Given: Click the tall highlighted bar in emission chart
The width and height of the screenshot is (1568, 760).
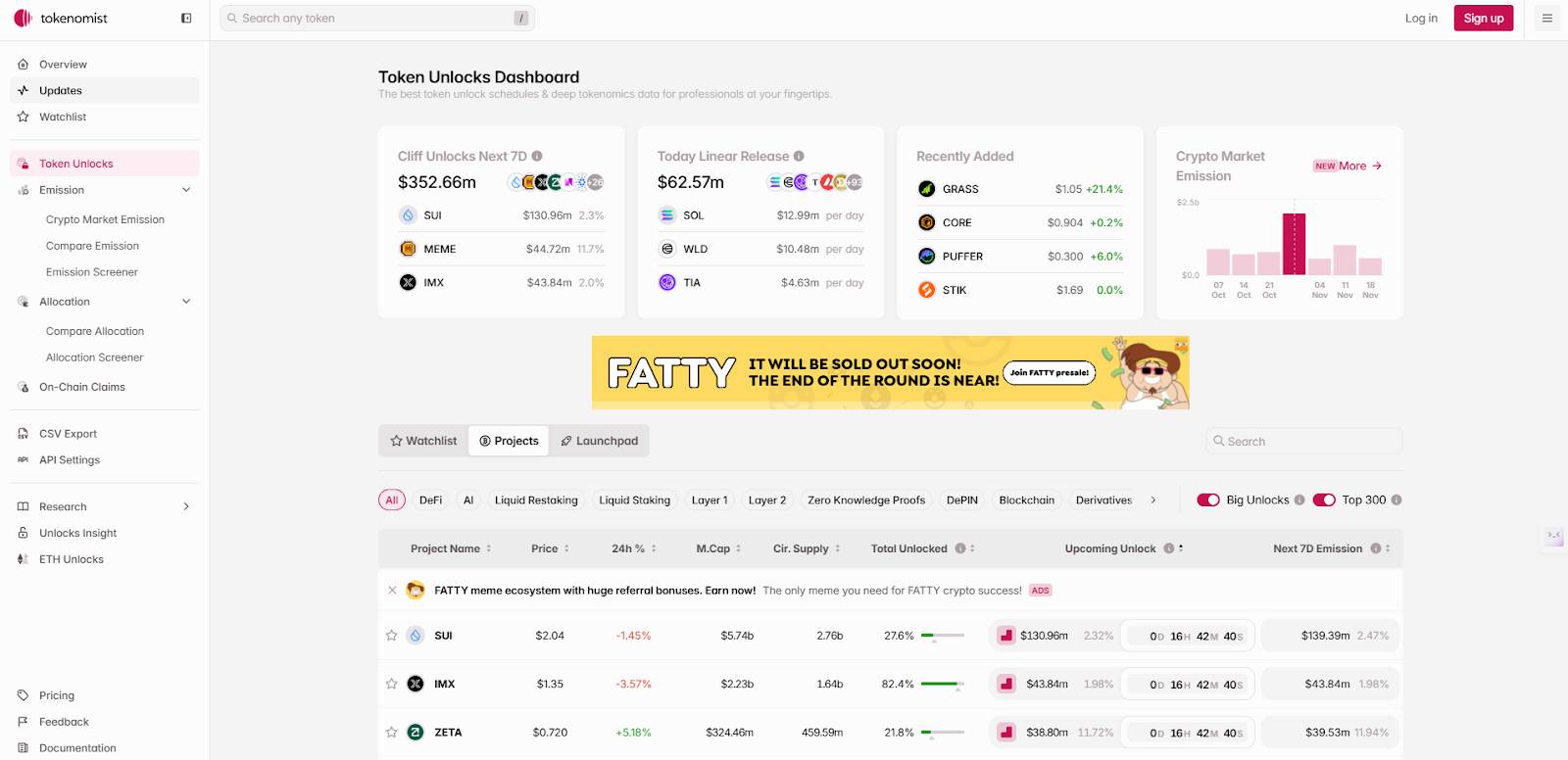Looking at the screenshot, I should pyautogui.click(x=1294, y=244).
